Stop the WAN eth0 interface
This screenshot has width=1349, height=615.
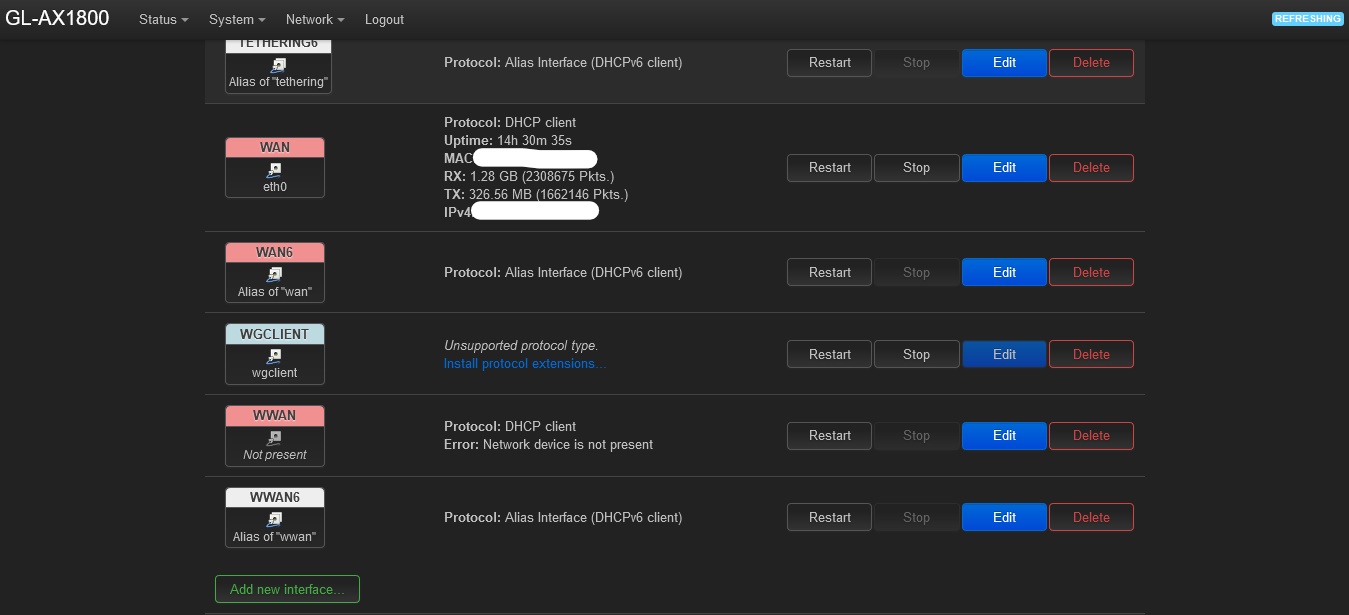pos(916,168)
